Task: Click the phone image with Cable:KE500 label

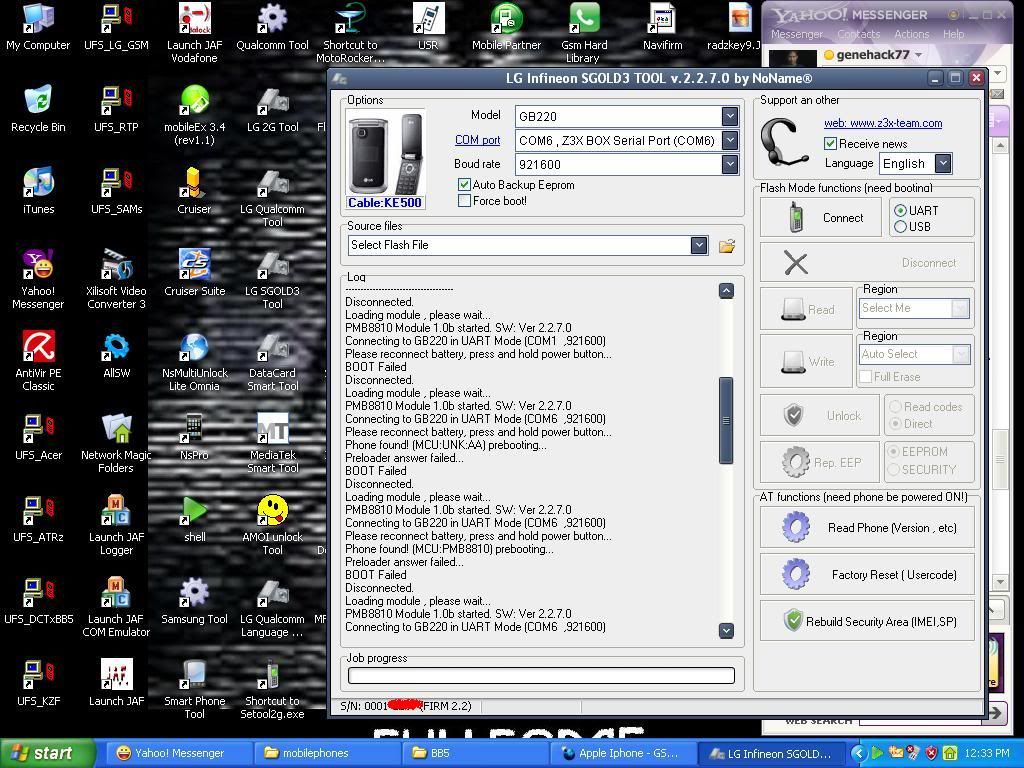Action: tap(385, 159)
